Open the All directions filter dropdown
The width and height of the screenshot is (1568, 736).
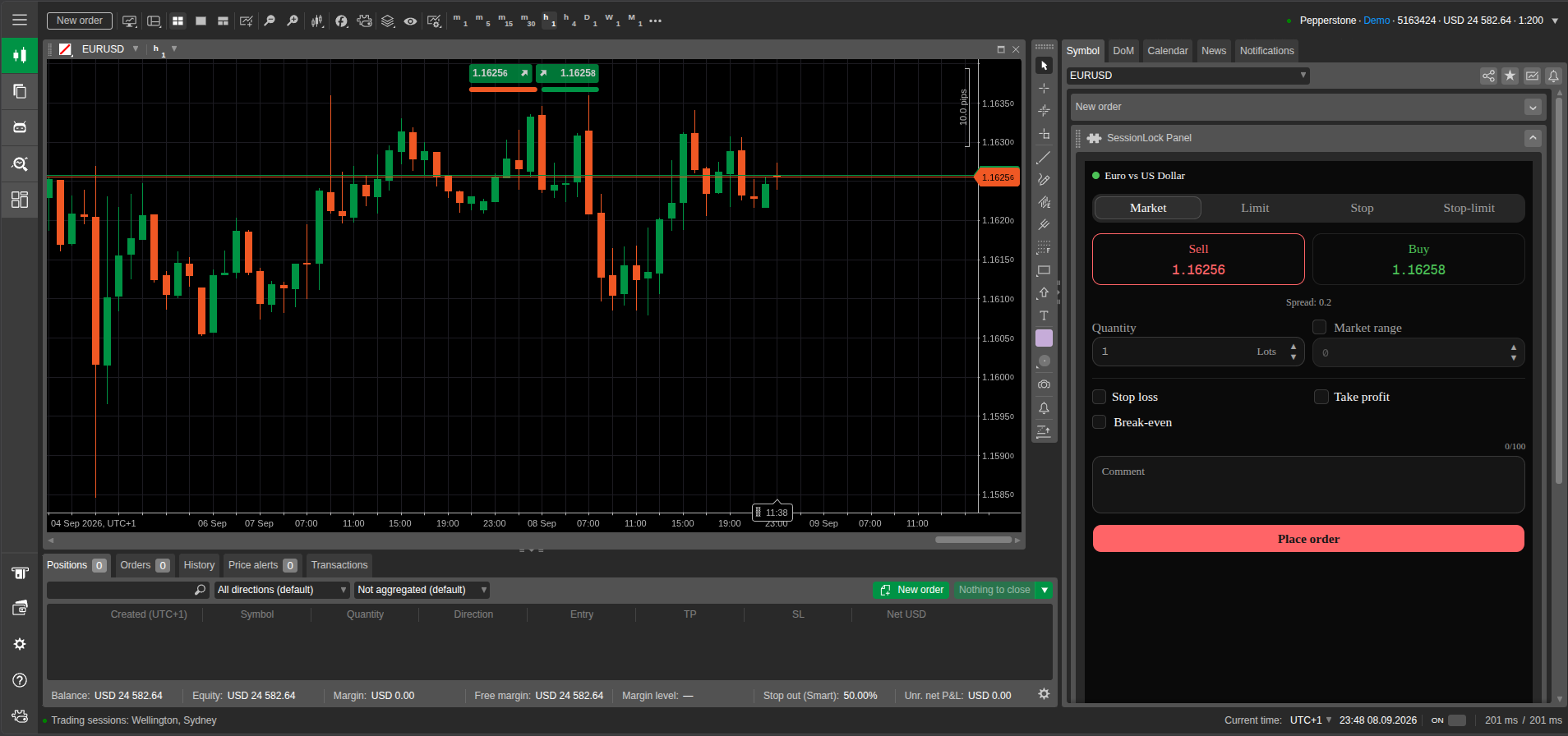tap(282, 590)
